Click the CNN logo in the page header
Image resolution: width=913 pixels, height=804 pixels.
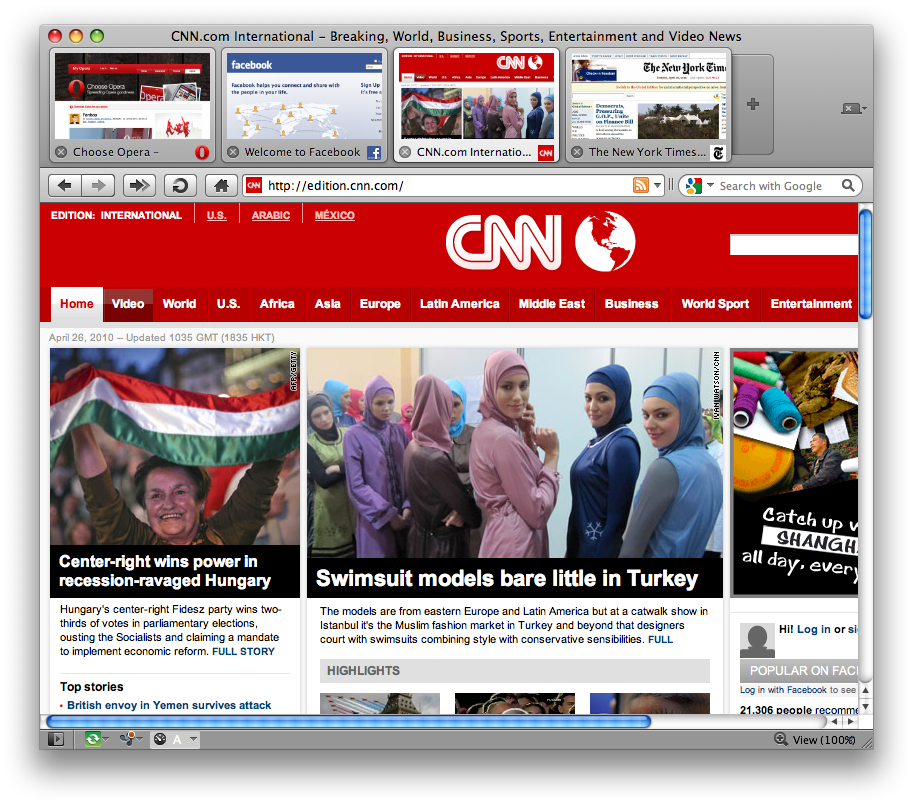pos(503,242)
